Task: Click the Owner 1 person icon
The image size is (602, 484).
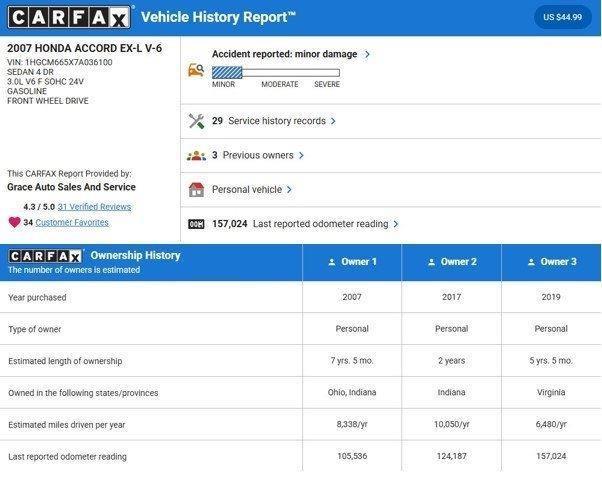Action: click(x=332, y=262)
